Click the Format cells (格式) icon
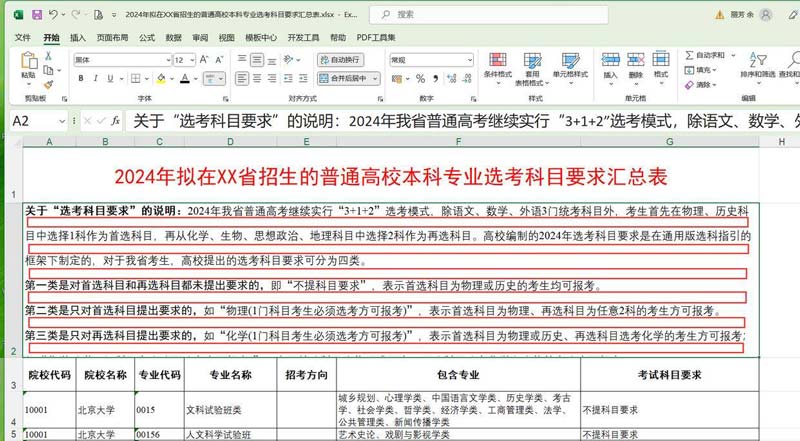This screenshot has height=441, width=800. 661,59
